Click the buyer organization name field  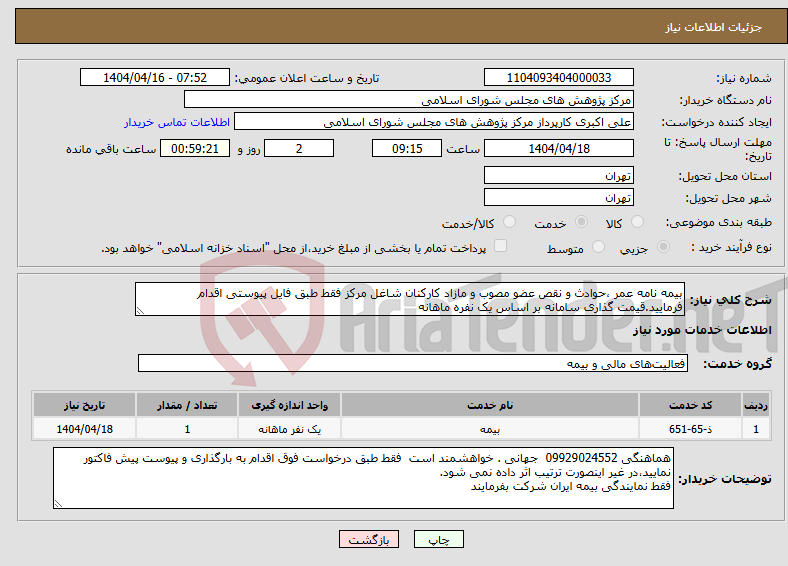409,100
